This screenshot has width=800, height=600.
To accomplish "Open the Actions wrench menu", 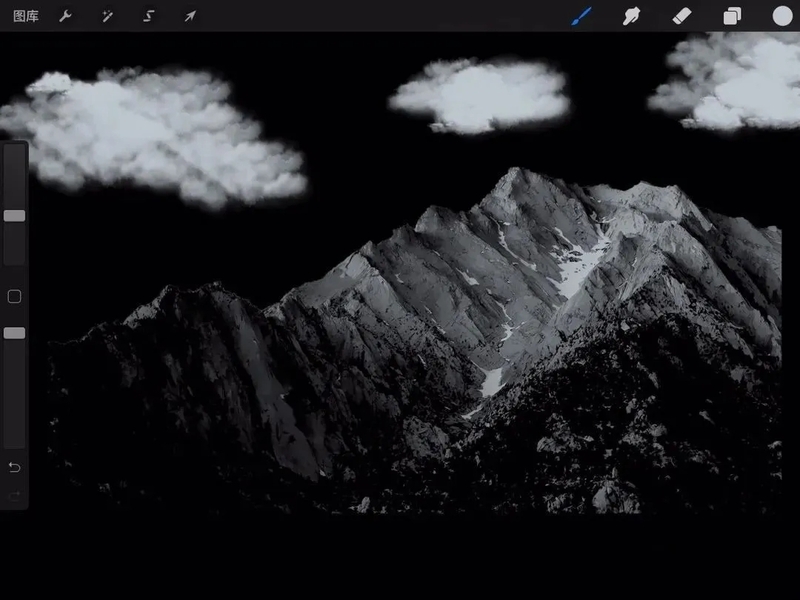I will point(65,16).
